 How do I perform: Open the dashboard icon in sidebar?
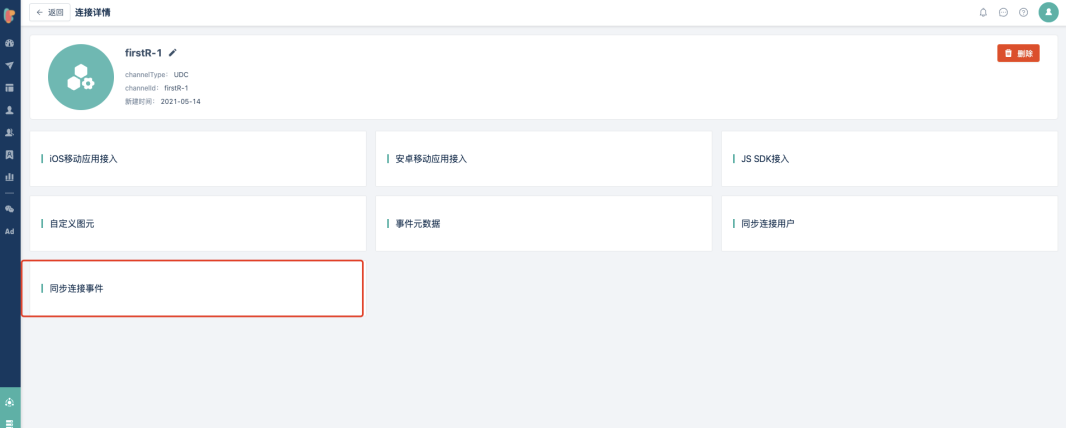(x=10, y=43)
